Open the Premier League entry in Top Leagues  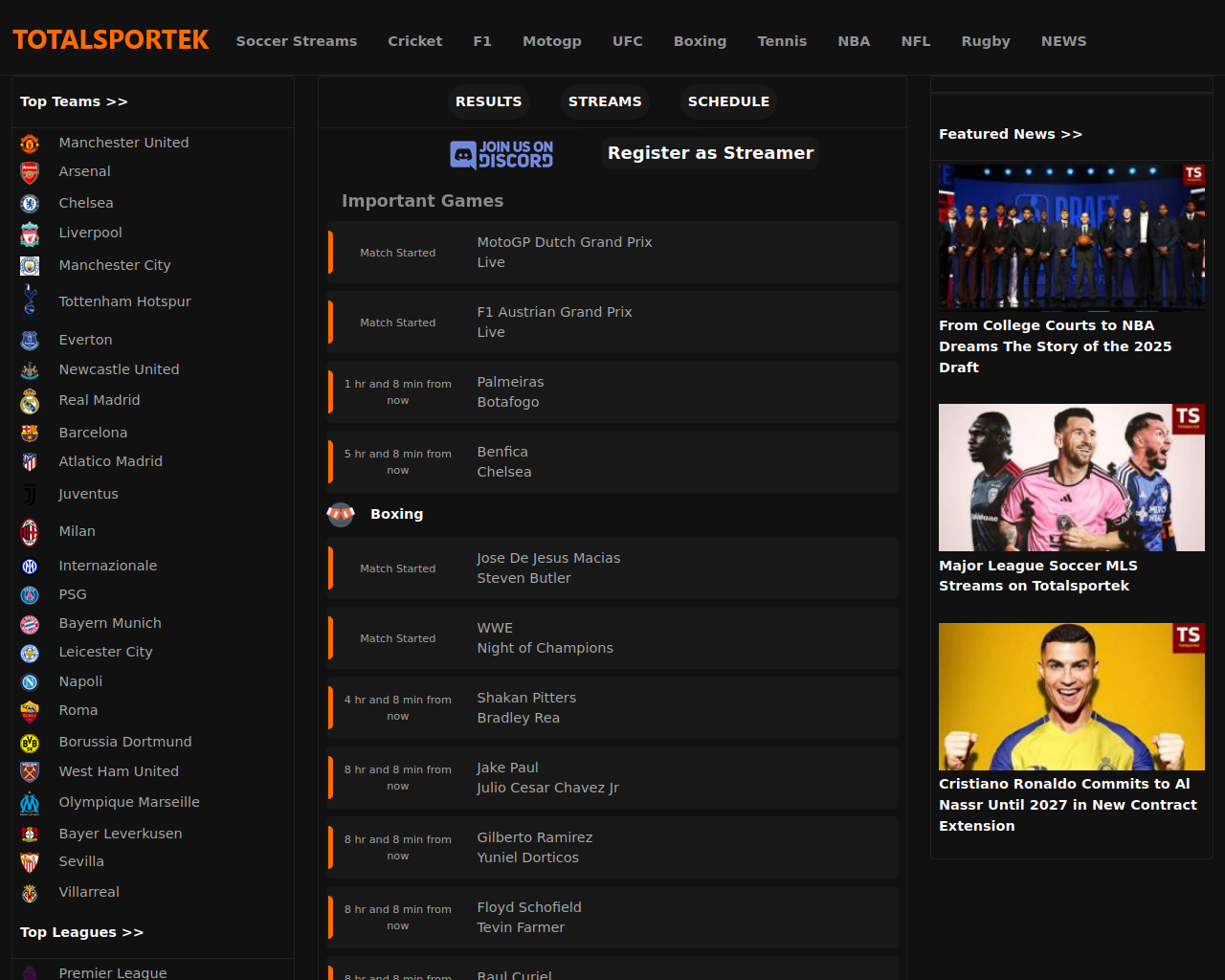(x=113, y=972)
